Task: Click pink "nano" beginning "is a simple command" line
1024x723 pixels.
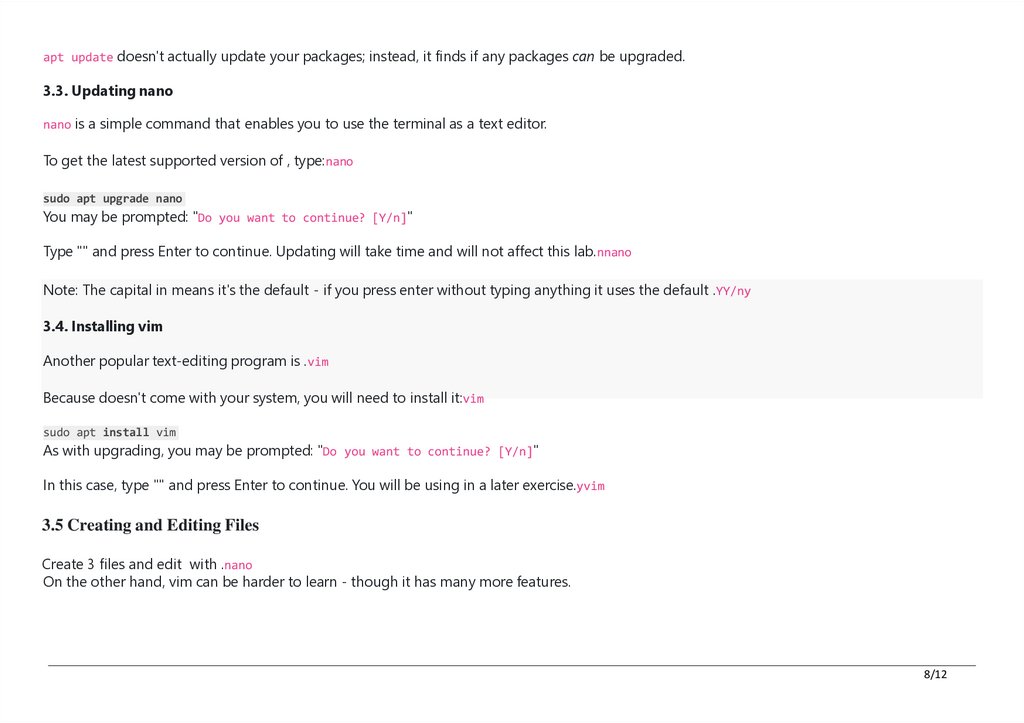Action: tap(57, 125)
